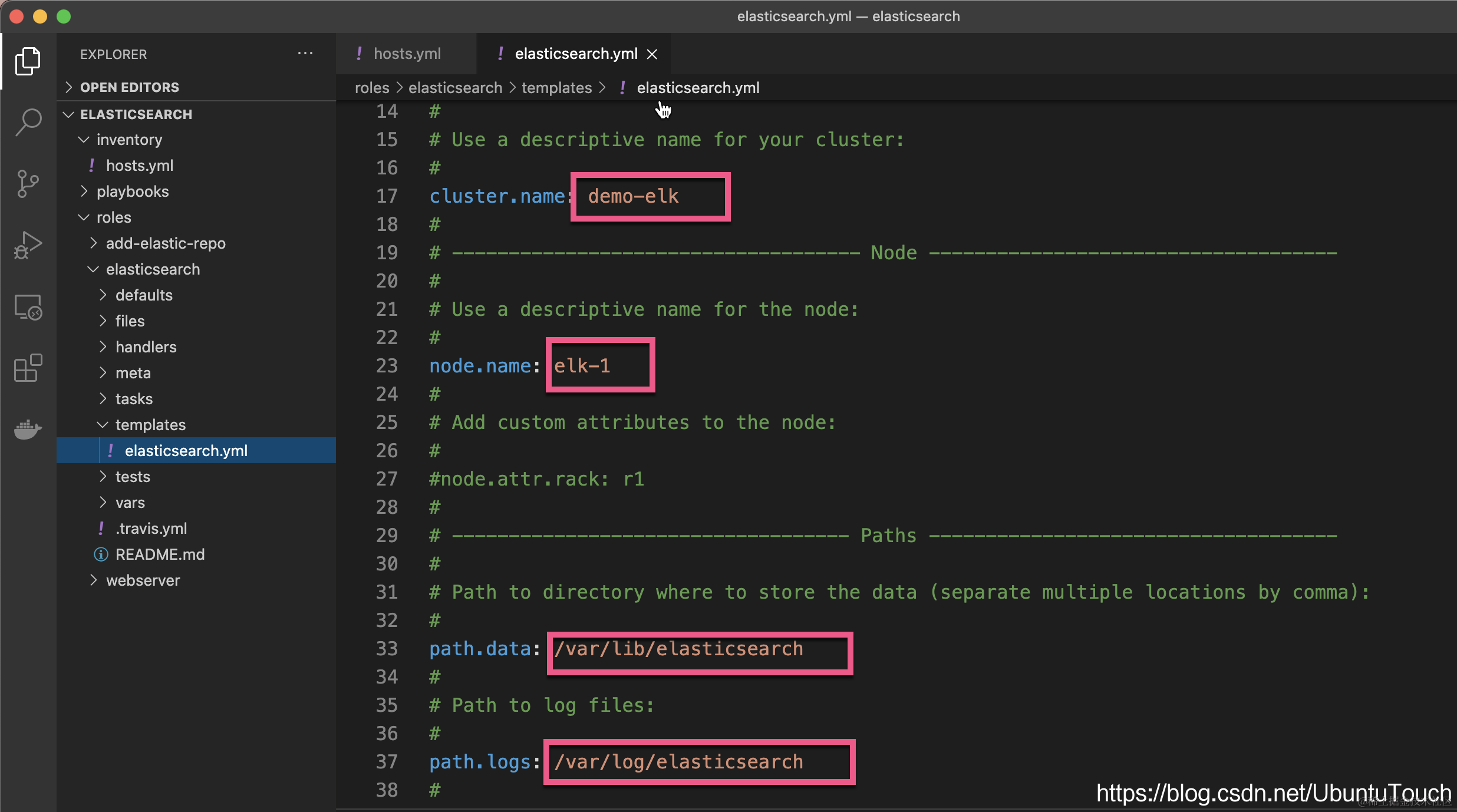Click the elasticsearch breadcrumb segment
The image size is (1457, 812).
(x=455, y=88)
